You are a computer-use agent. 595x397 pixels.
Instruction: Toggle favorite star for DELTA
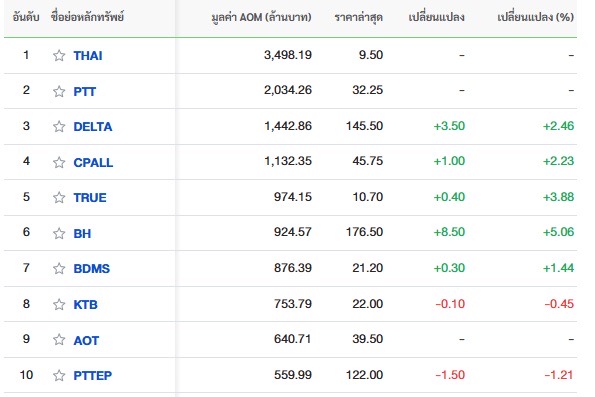pos(59,126)
